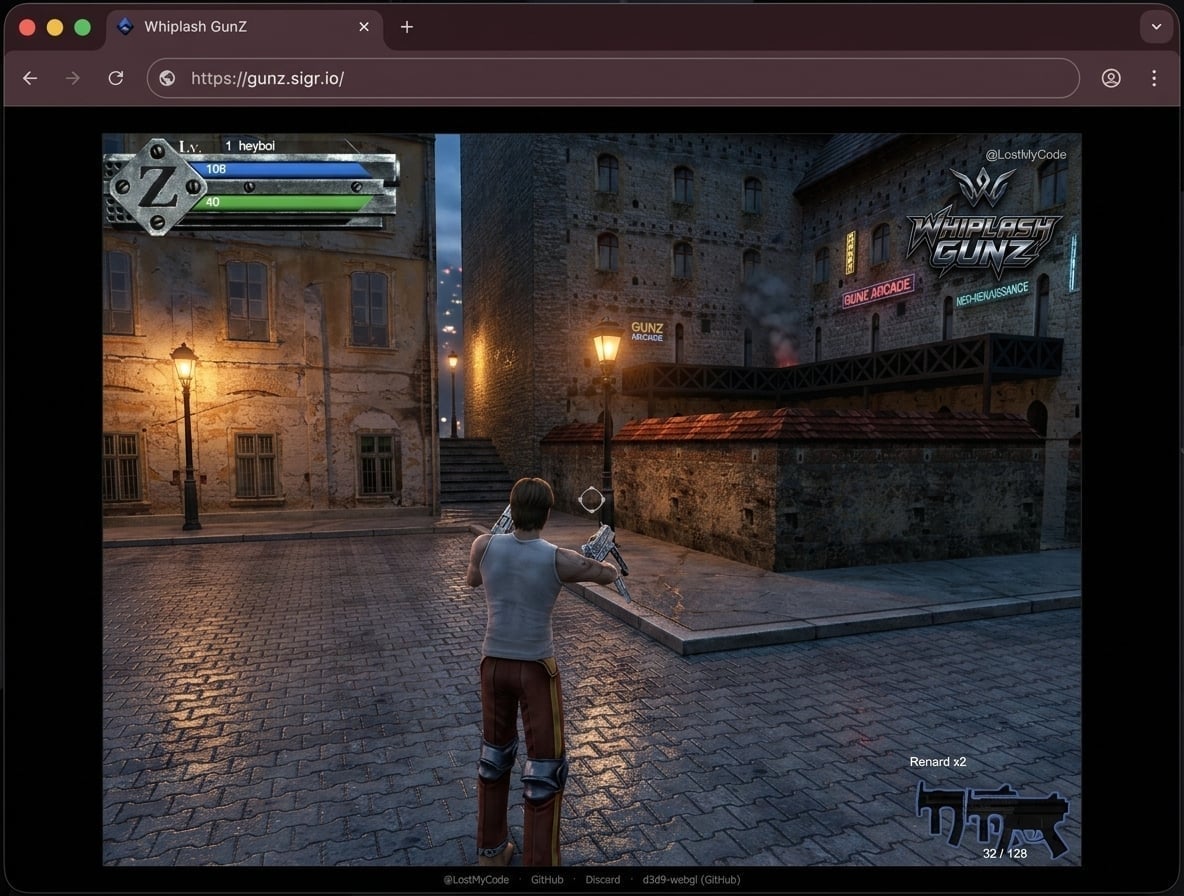Image resolution: width=1184 pixels, height=896 pixels.
Task: Open the three-dot browser menu
Action: pyautogui.click(x=1154, y=78)
